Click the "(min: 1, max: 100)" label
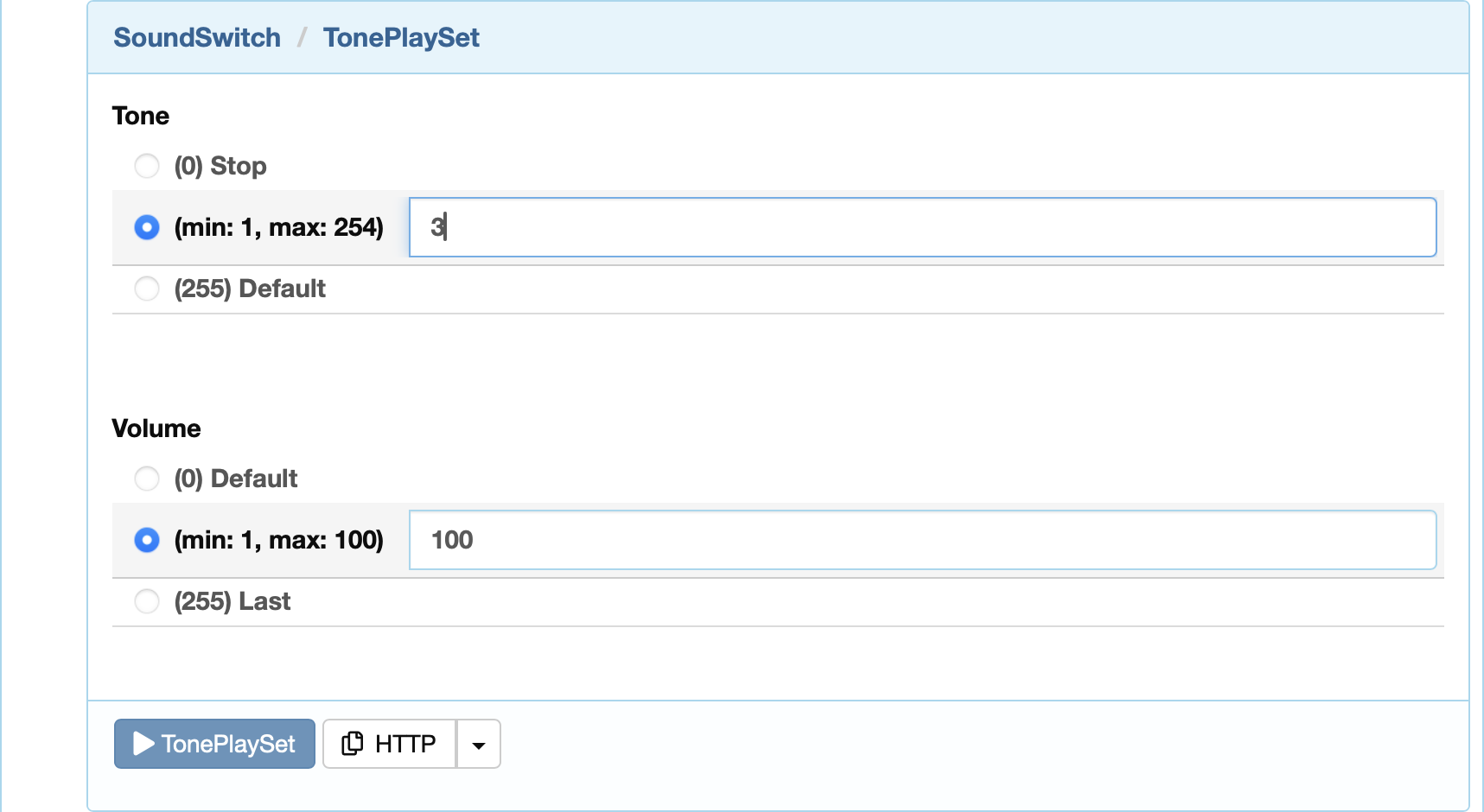 point(278,540)
